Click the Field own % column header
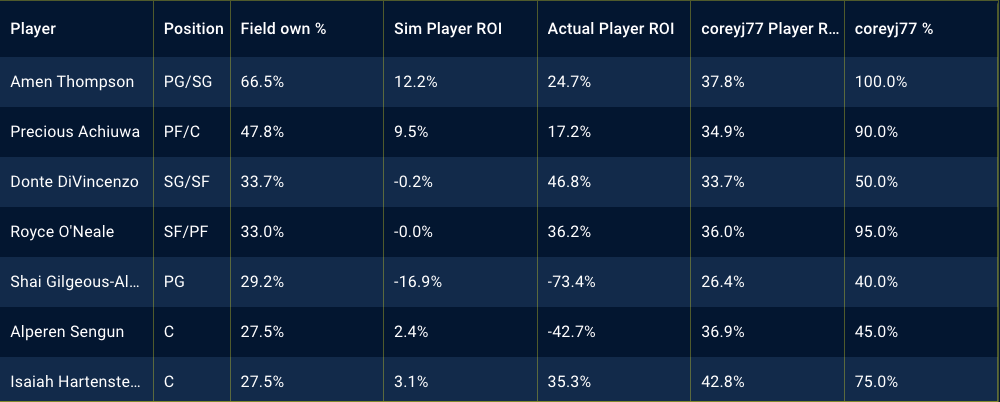Viewport: 1000px width, 402px height. tap(283, 29)
